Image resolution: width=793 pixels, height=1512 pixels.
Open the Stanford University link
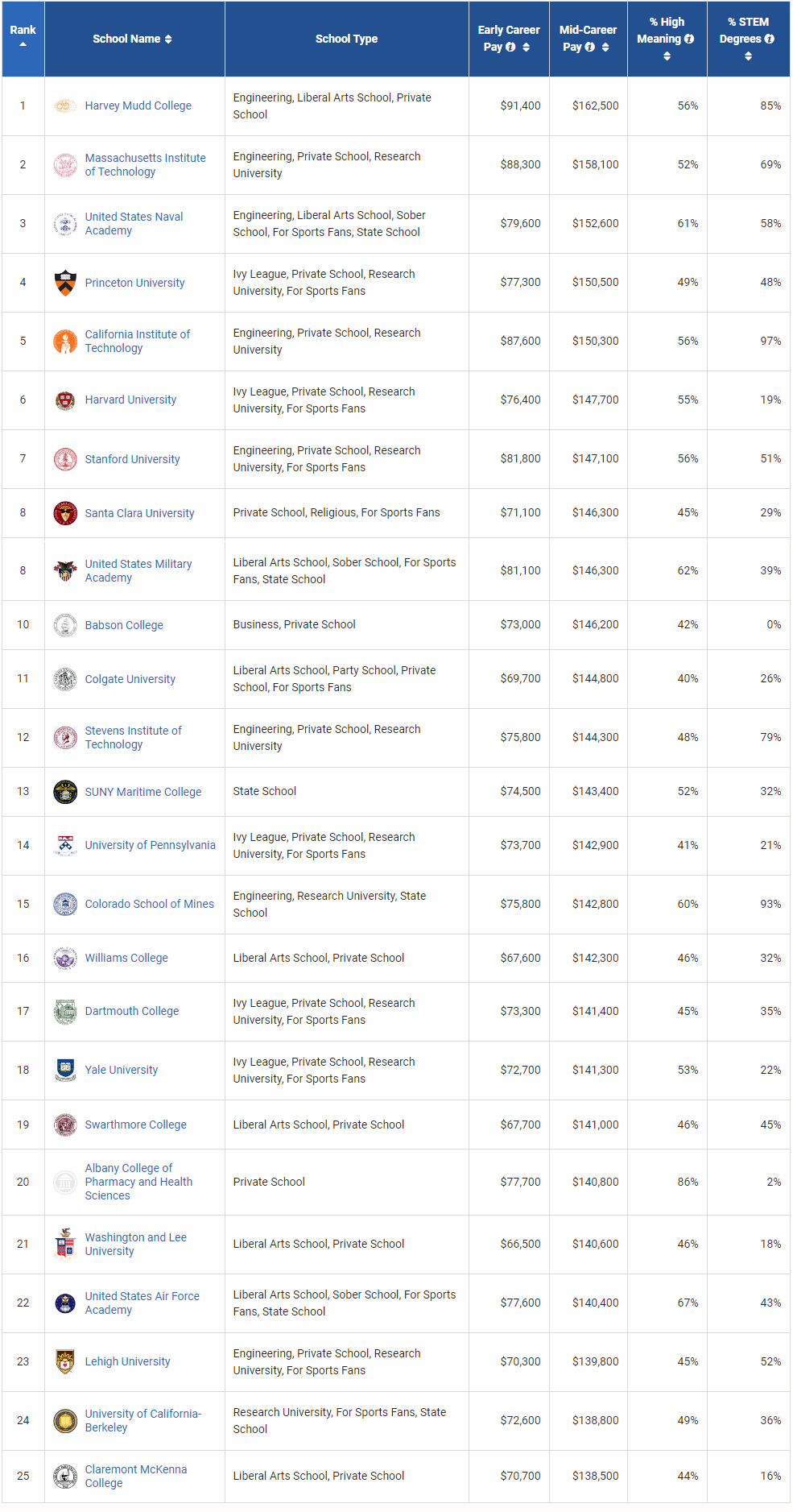tap(132, 459)
